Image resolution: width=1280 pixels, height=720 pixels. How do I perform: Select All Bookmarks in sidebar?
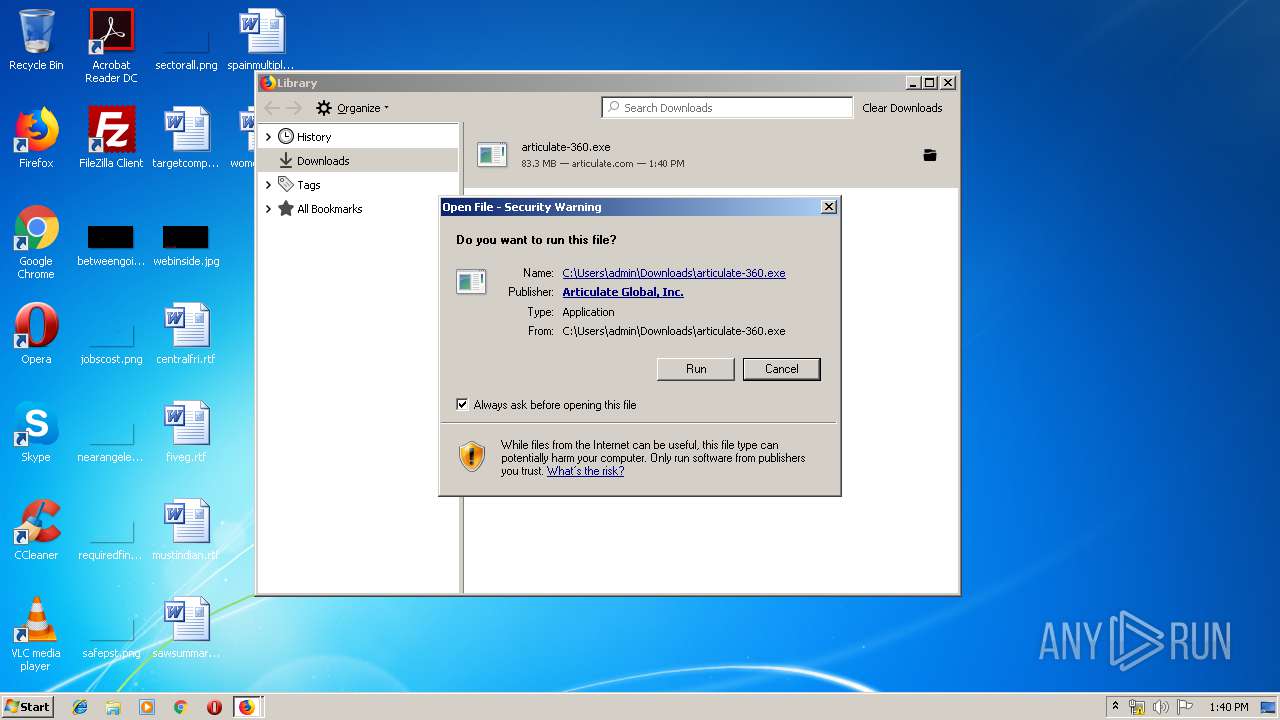(330, 209)
